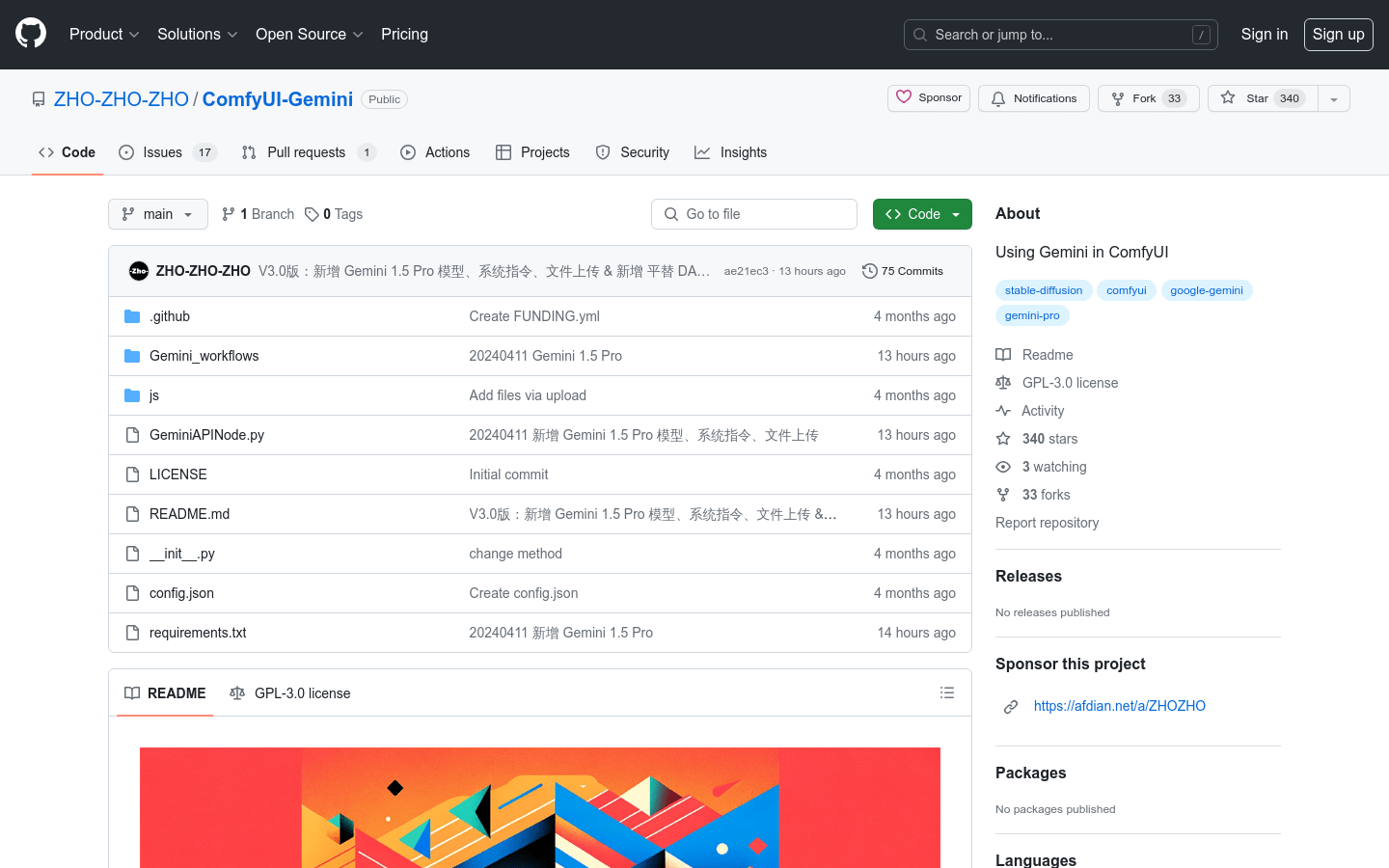Click the history clock icon by 75 Commits

coord(870,271)
